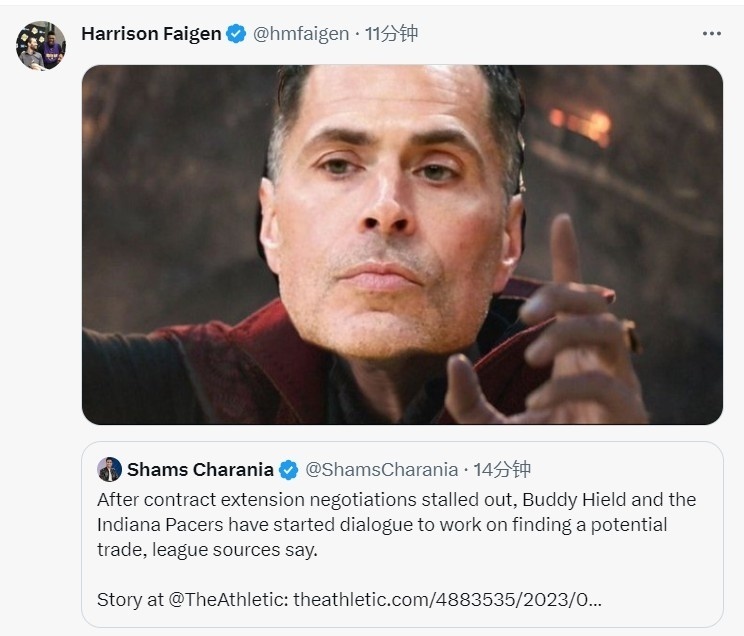Click Harrison Faigen's profile avatar

[x=41, y=45]
